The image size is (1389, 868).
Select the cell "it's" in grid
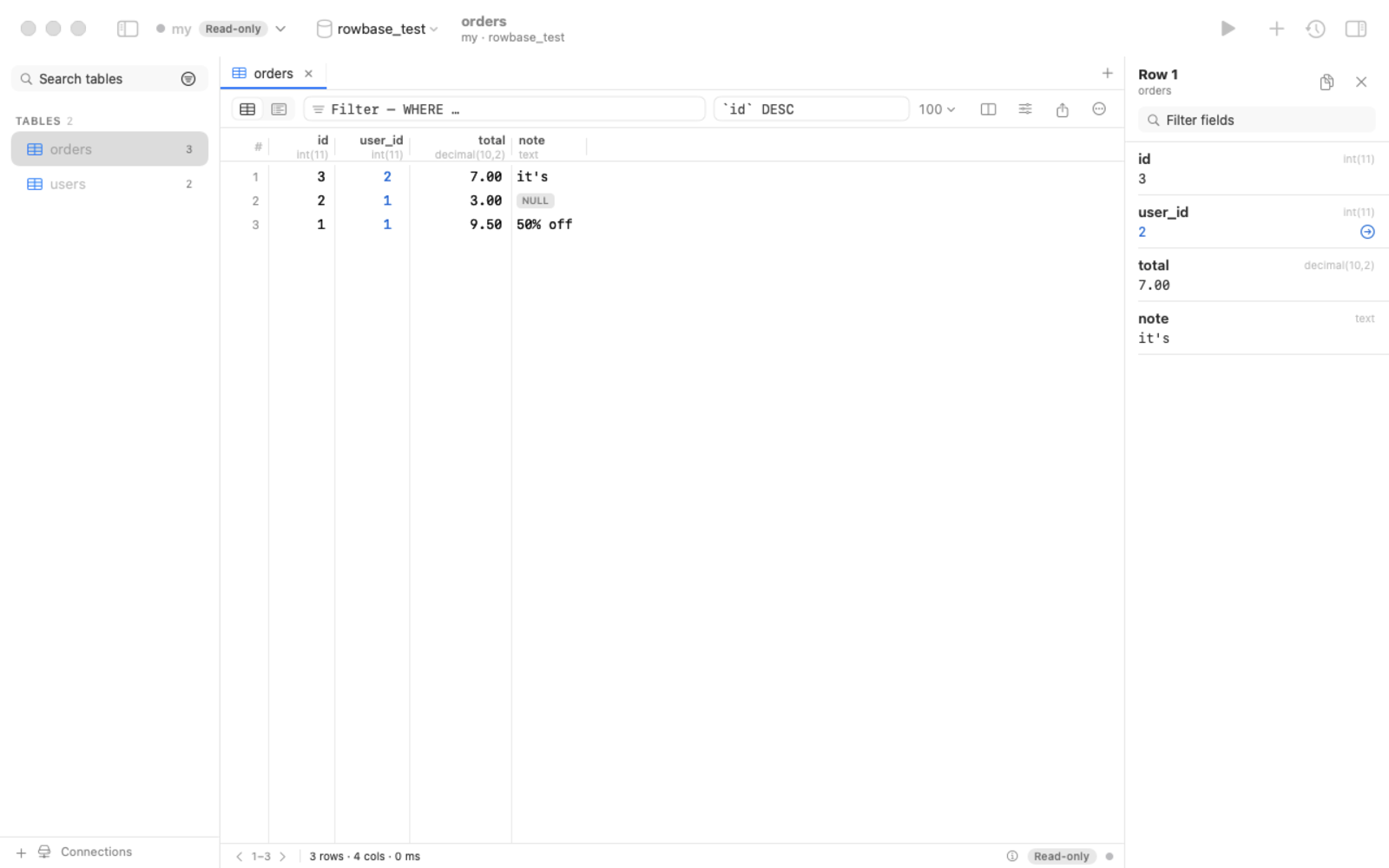coord(532,177)
